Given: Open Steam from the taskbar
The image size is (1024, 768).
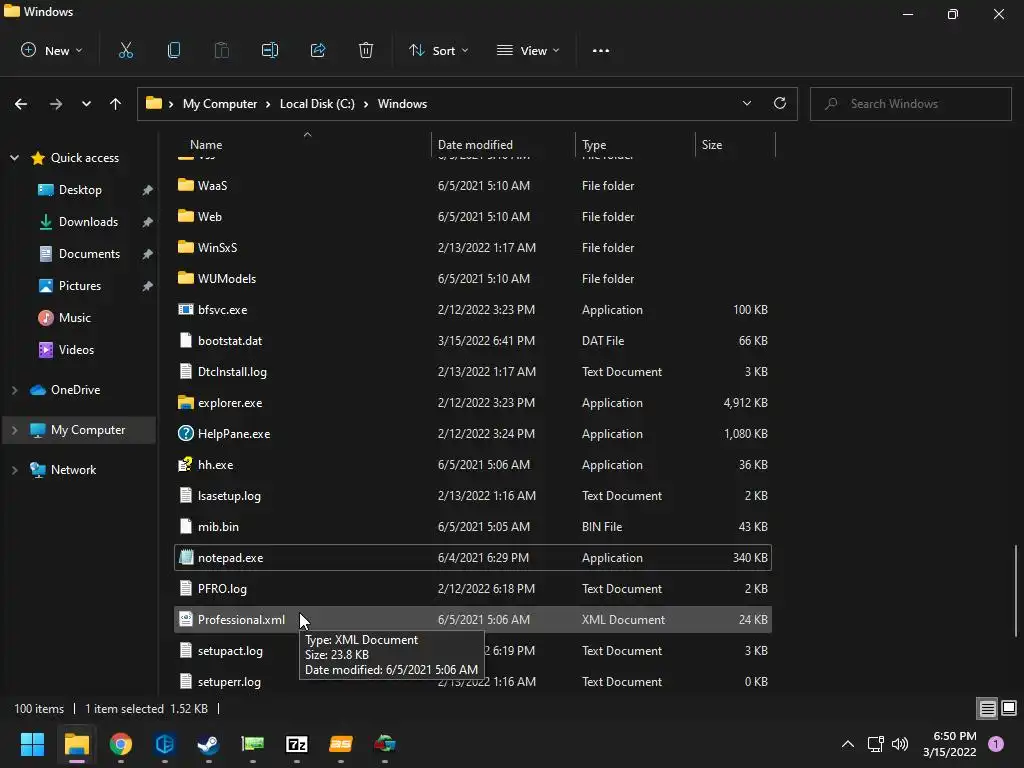Looking at the screenshot, I should coord(208,744).
